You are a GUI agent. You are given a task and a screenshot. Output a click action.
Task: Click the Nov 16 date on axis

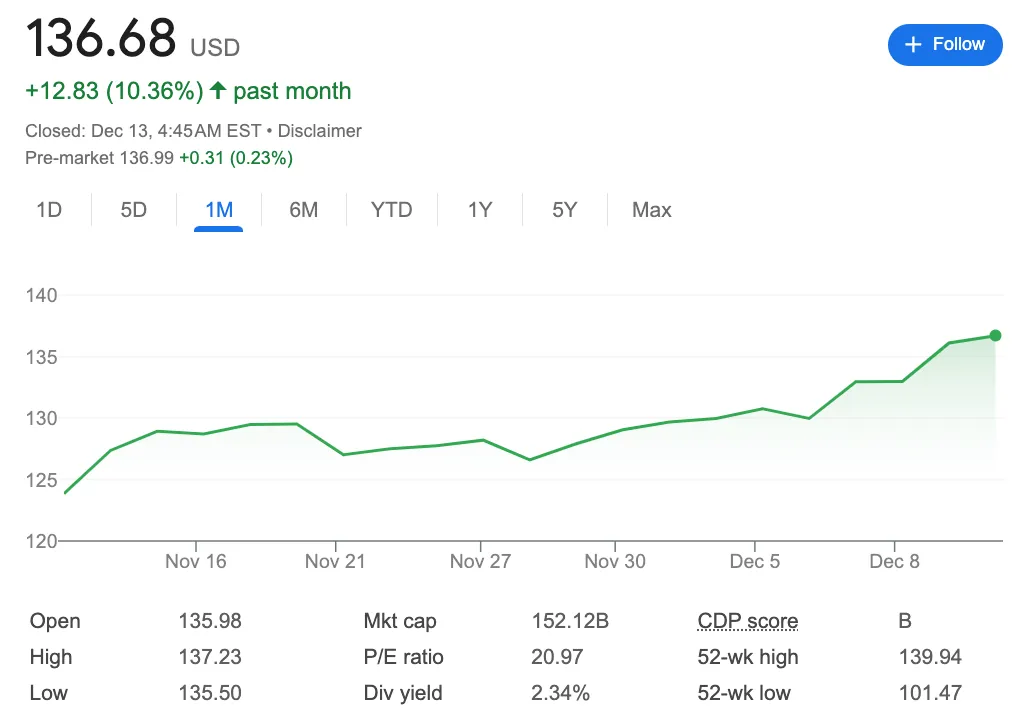pos(196,561)
